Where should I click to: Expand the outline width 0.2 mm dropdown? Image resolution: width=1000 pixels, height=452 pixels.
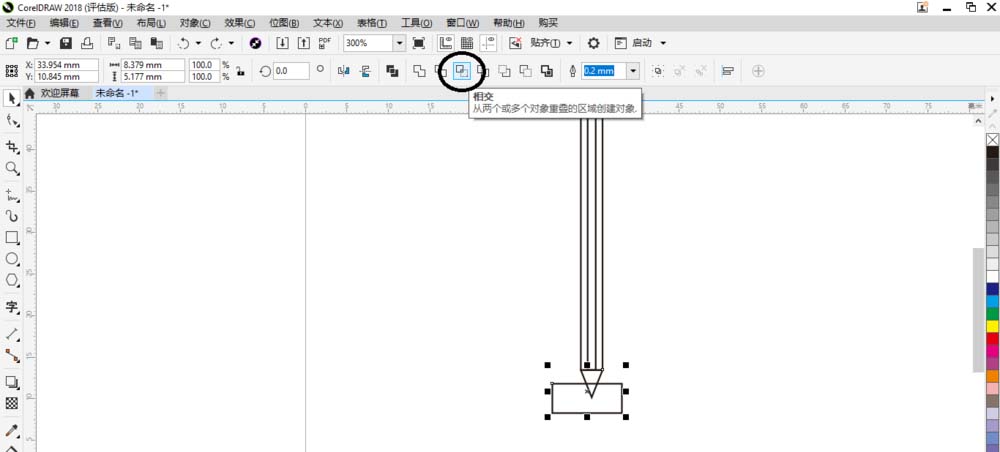click(633, 71)
